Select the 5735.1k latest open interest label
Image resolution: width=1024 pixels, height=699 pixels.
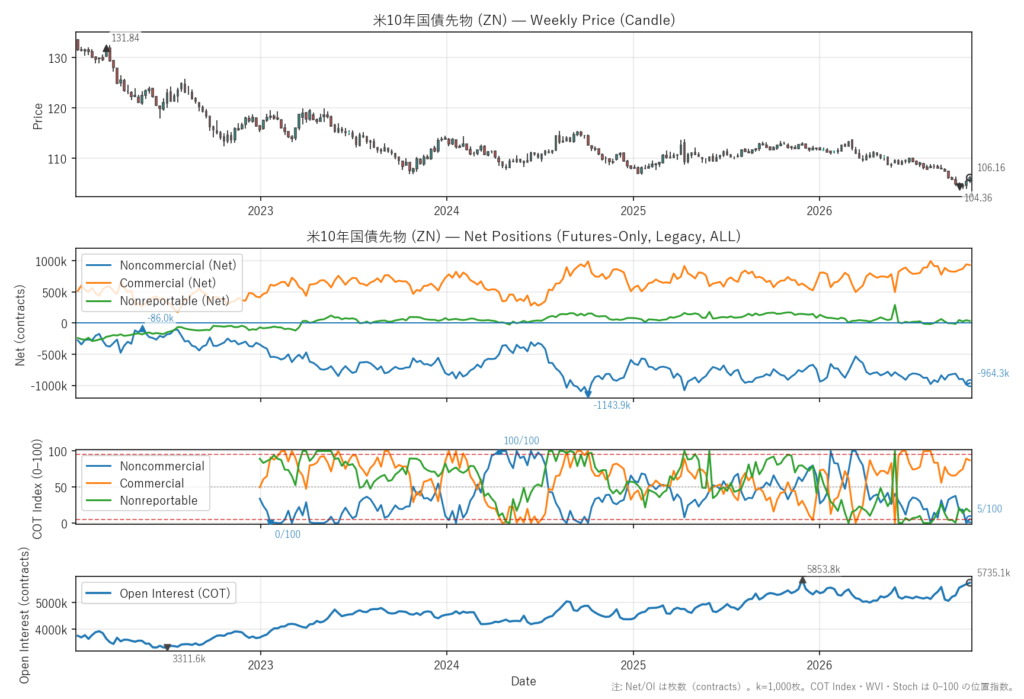coord(993,573)
